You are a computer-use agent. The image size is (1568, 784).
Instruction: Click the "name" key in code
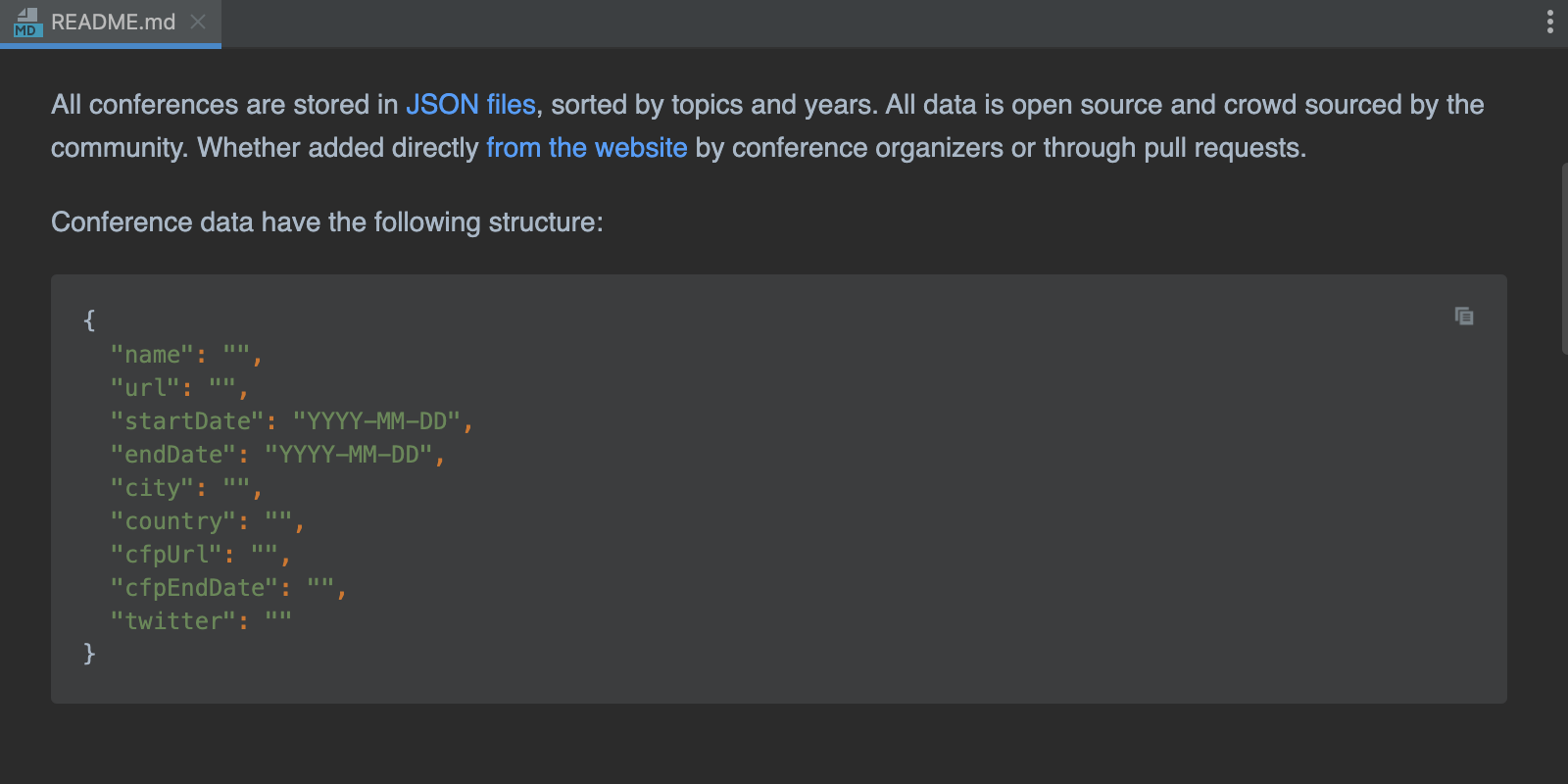152,355
